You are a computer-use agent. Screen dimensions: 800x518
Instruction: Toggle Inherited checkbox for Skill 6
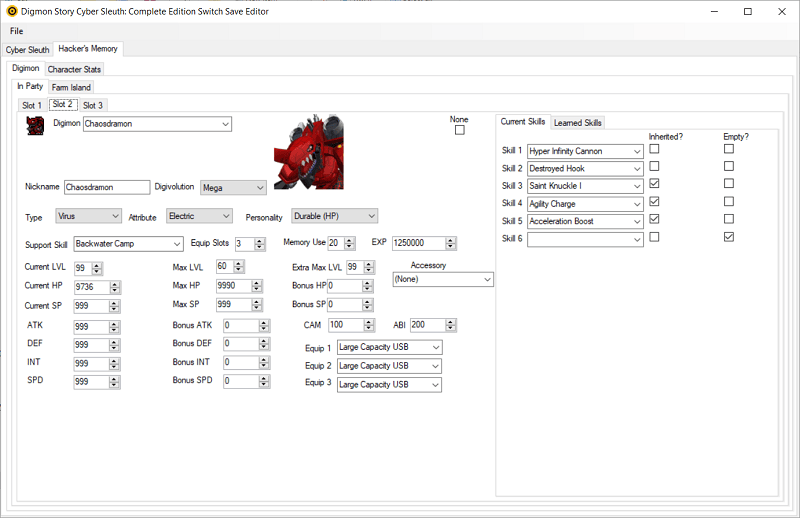654,237
